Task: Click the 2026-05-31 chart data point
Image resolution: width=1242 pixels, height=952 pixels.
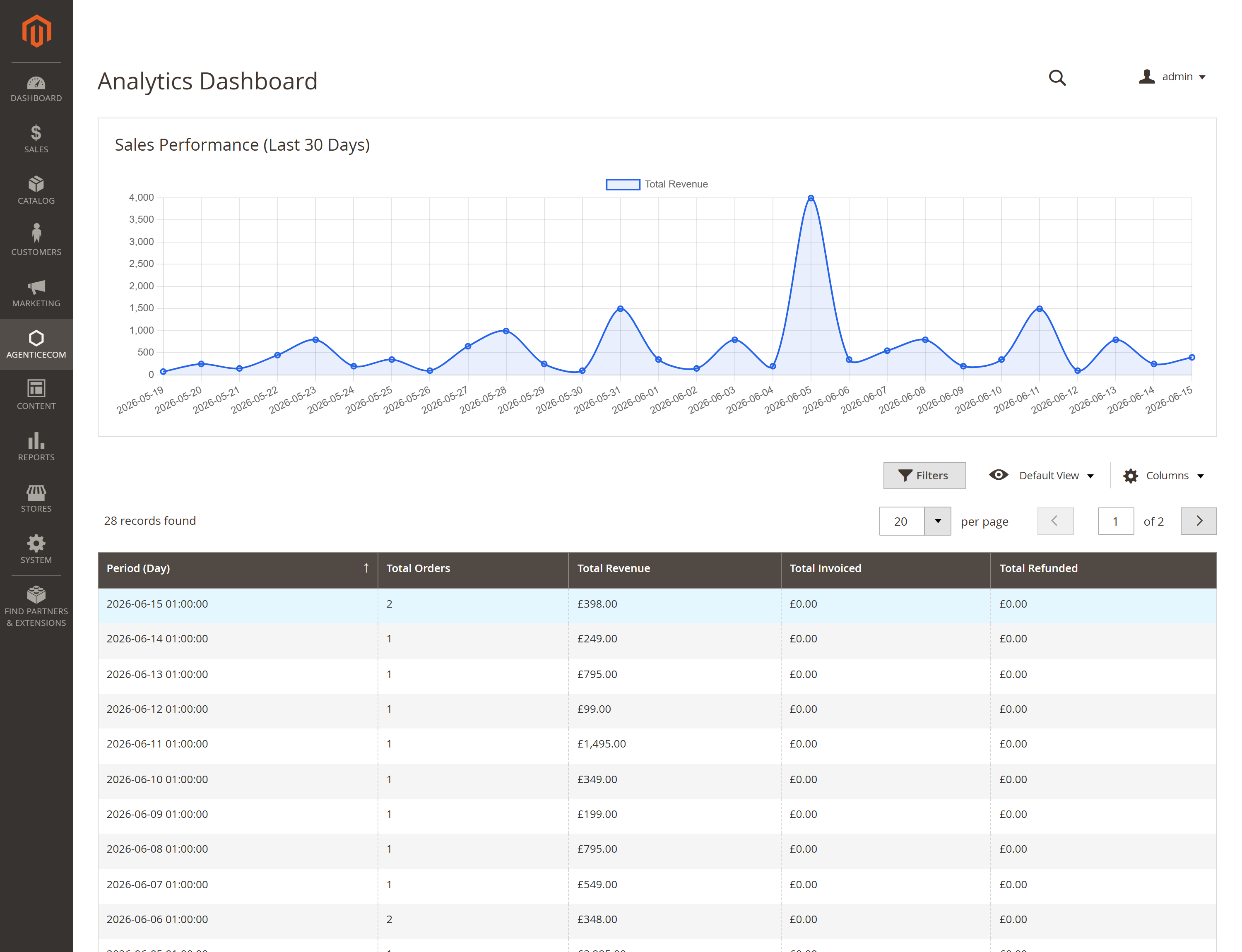Action: [620, 309]
